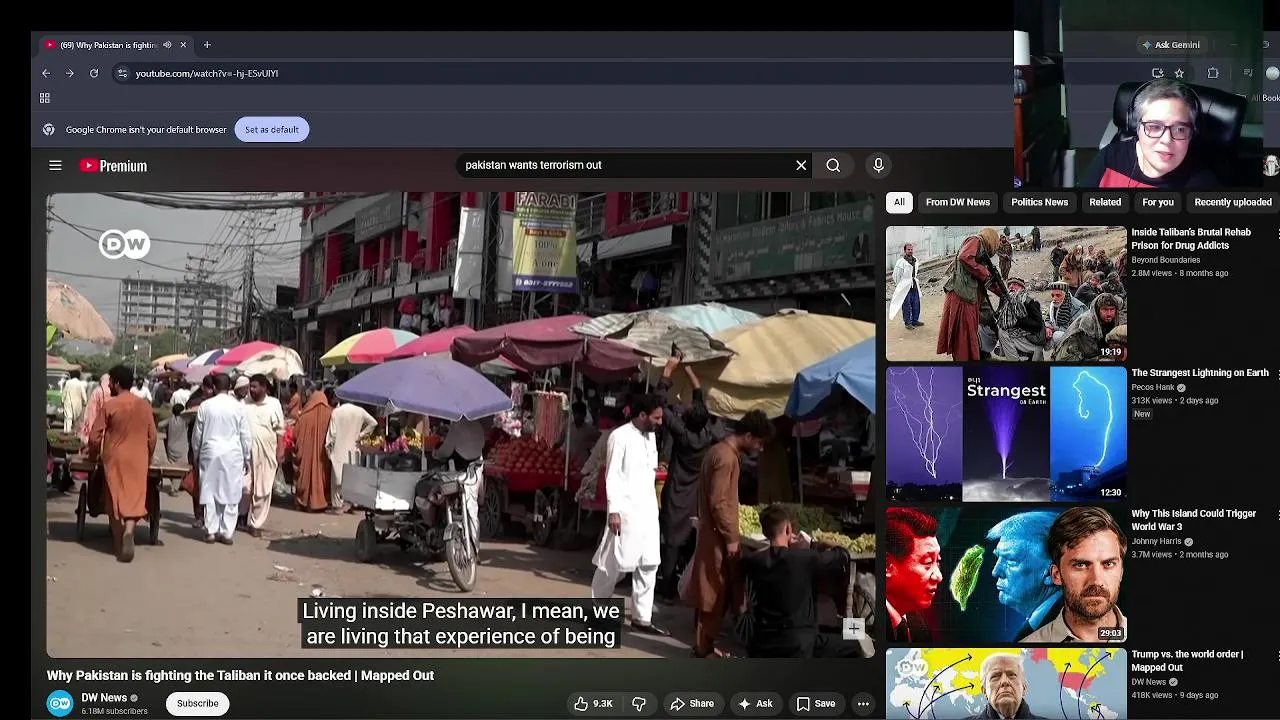
Task: Subscribe to DW News
Action: [x=197, y=704]
